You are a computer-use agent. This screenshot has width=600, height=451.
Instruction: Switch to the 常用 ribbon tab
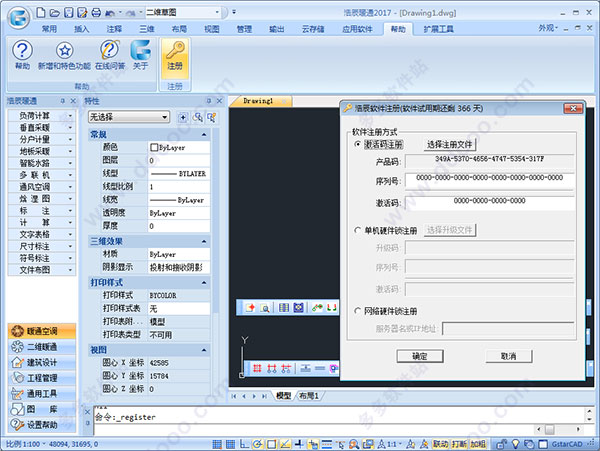[49, 29]
